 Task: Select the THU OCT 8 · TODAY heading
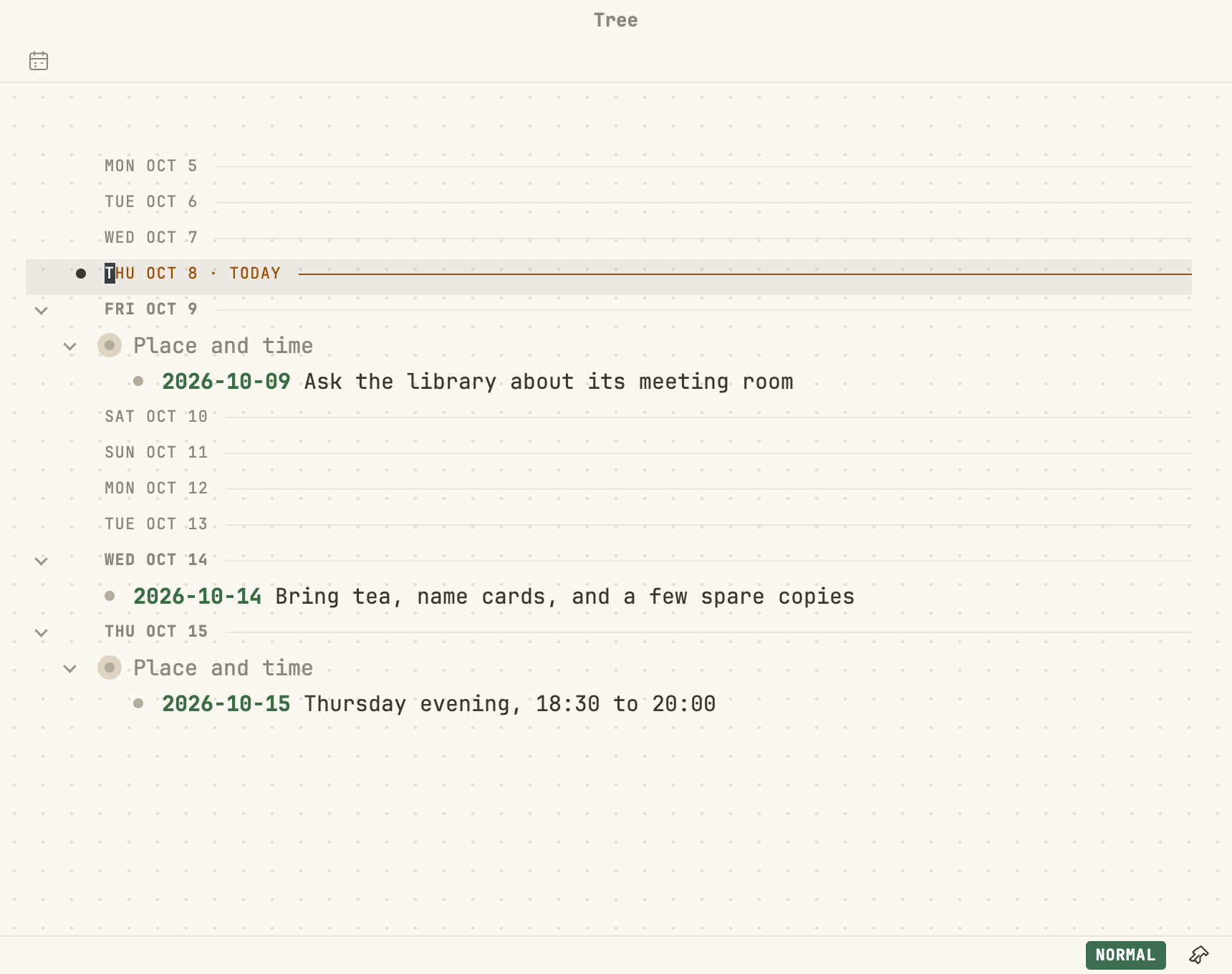[x=193, y=274]
